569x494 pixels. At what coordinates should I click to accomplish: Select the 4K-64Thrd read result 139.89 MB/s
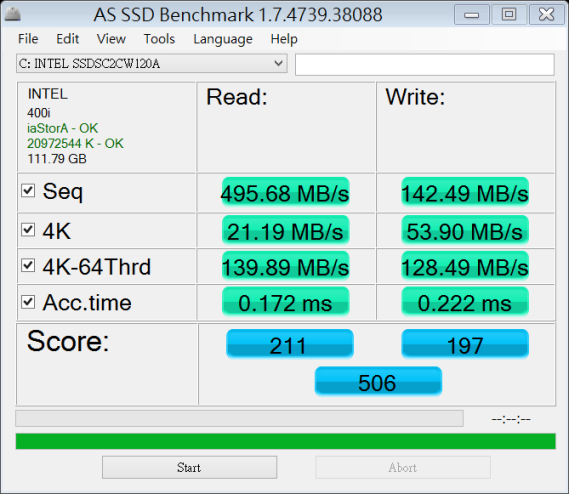coord(285,266)
